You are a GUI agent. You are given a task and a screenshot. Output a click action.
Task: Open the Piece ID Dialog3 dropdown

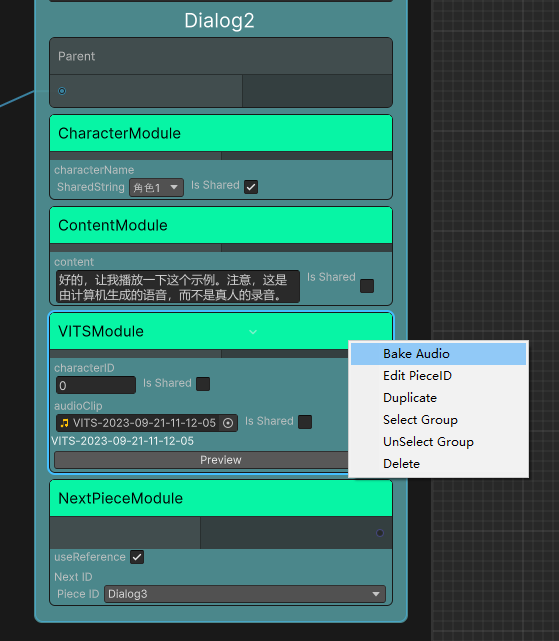pyautogui.click(x=245, y=594)
